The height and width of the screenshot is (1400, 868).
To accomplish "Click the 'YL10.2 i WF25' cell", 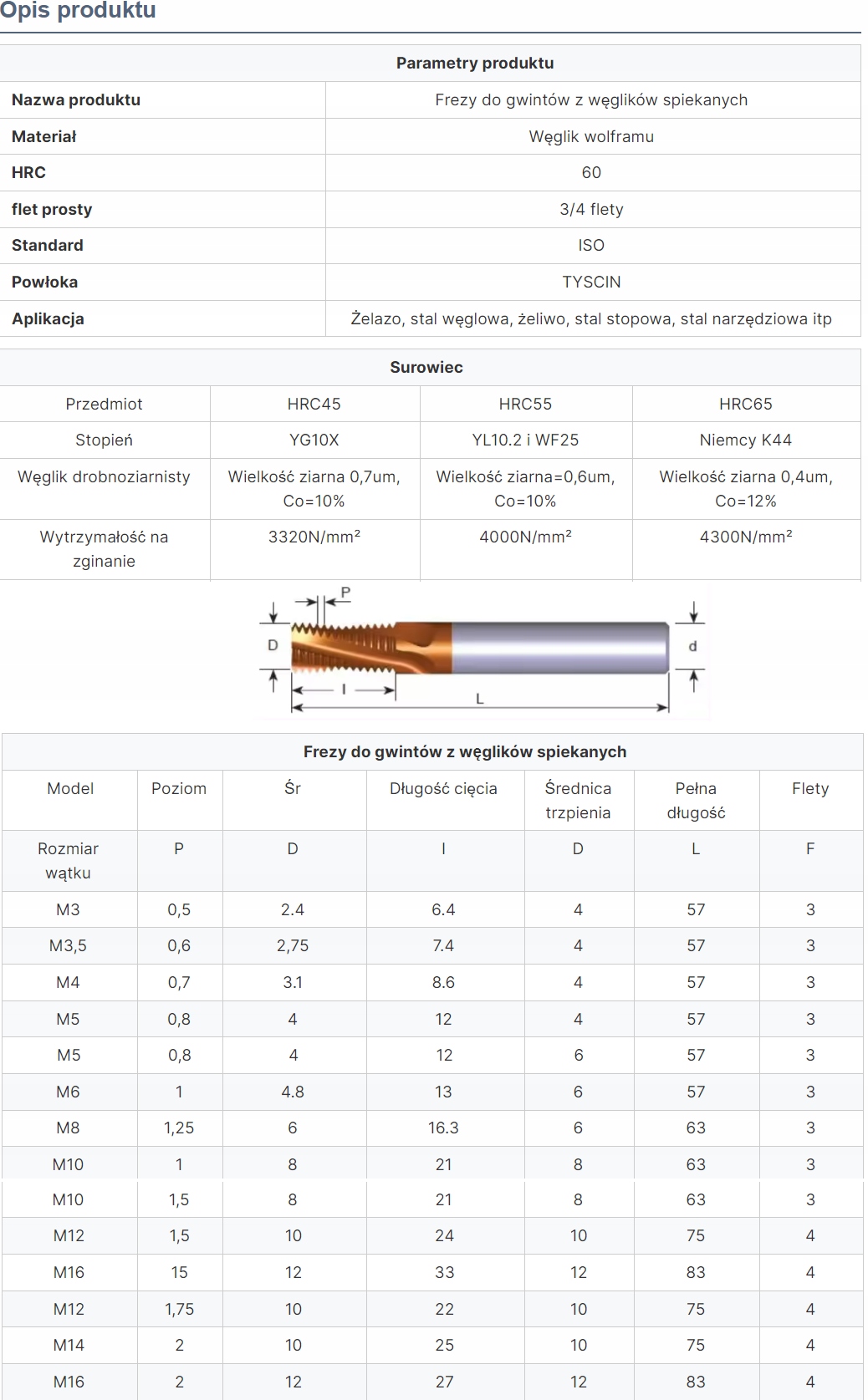I will pyautogui.click(x=525, y=440).
